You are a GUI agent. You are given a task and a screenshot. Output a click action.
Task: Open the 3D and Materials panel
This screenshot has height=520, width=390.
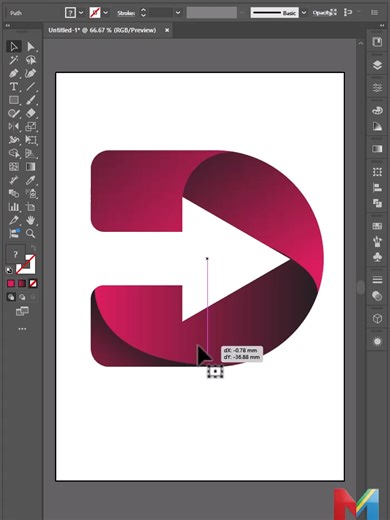377,319
